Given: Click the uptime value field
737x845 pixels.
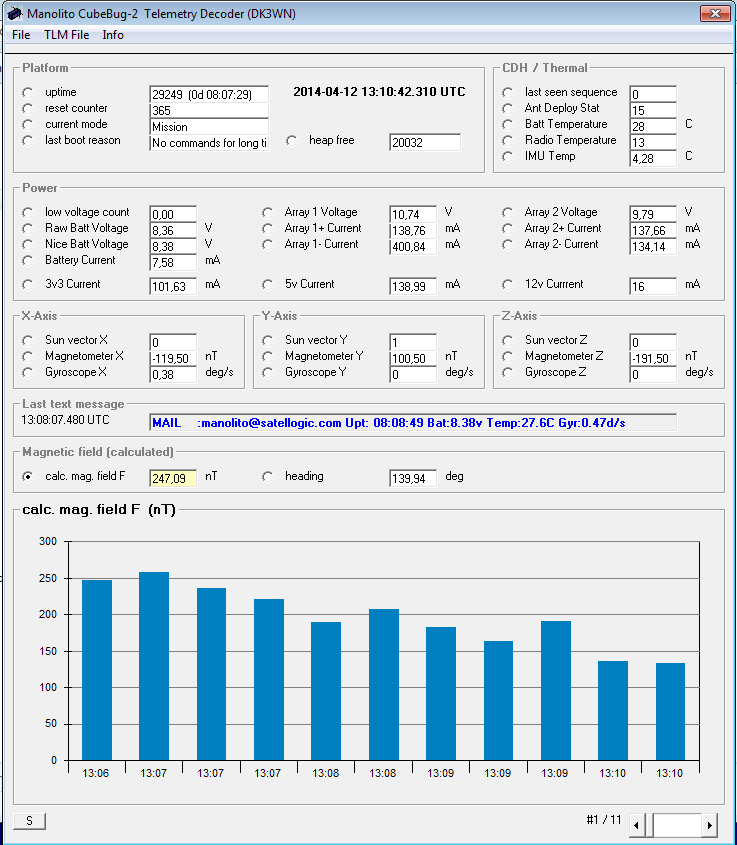Looking at the screenshot, I should (x=209, y=94).
